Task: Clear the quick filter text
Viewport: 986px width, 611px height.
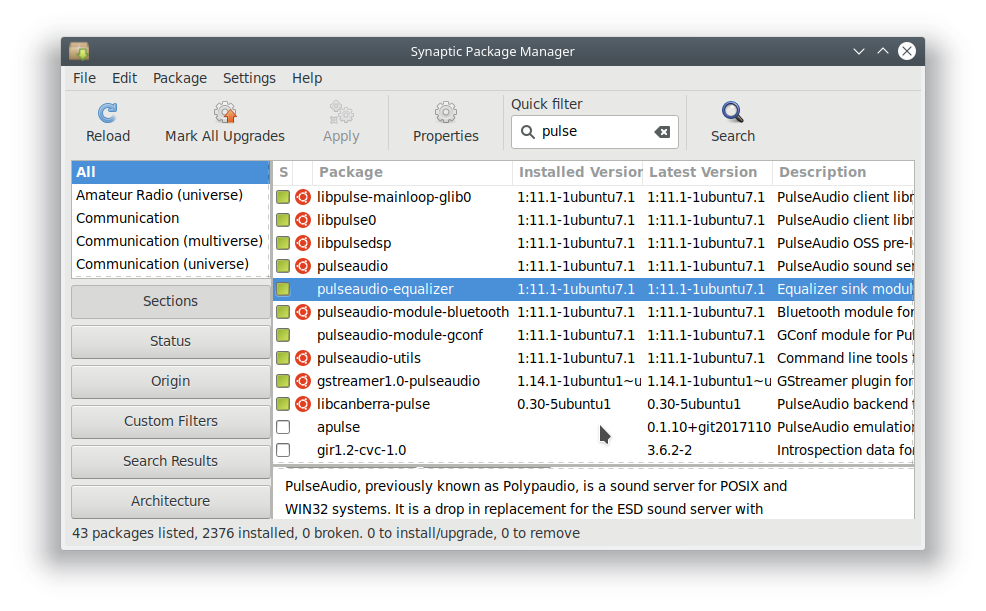Action: click(x=662, y=132)
